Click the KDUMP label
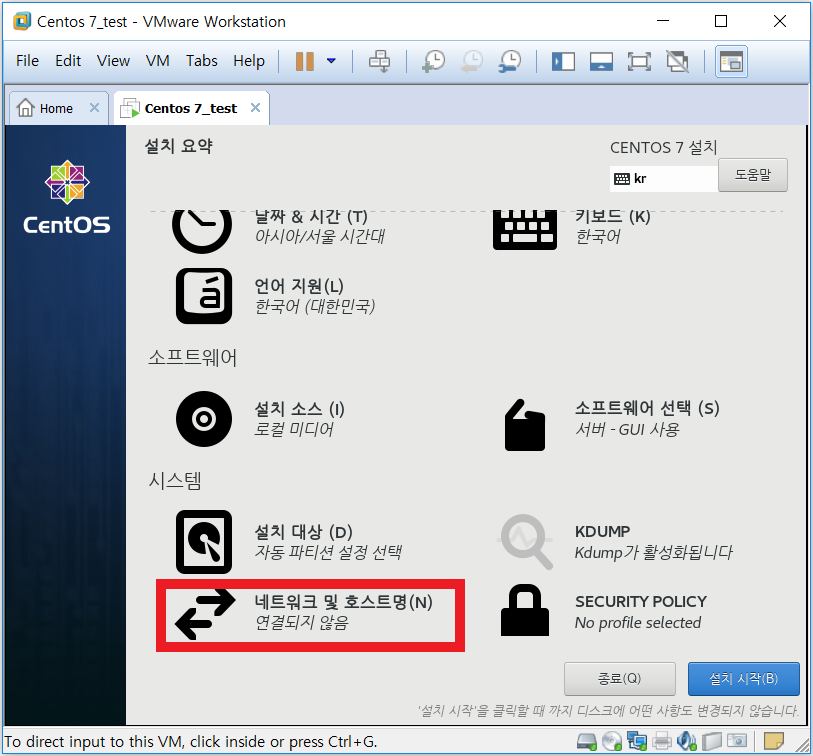This screenshot has height=756, width=813. [602, 531]
